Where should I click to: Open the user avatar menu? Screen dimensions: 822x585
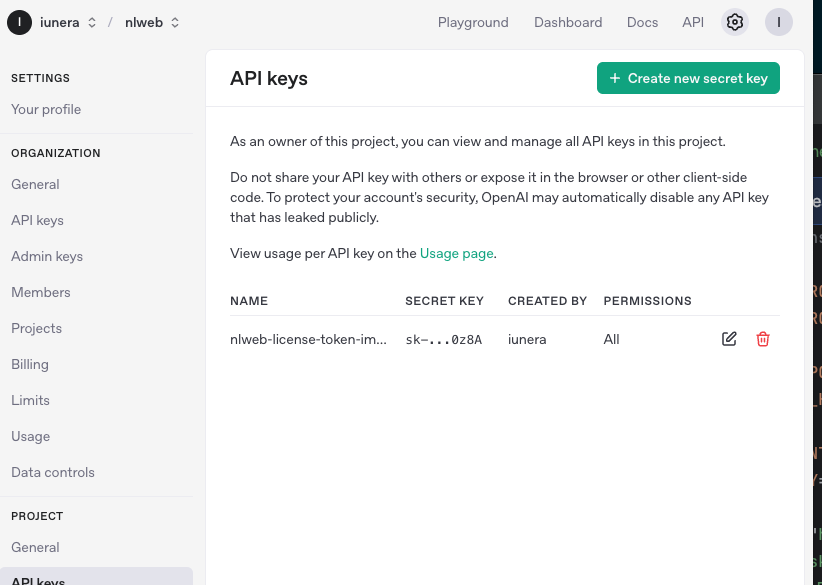(x=778, y=22)
